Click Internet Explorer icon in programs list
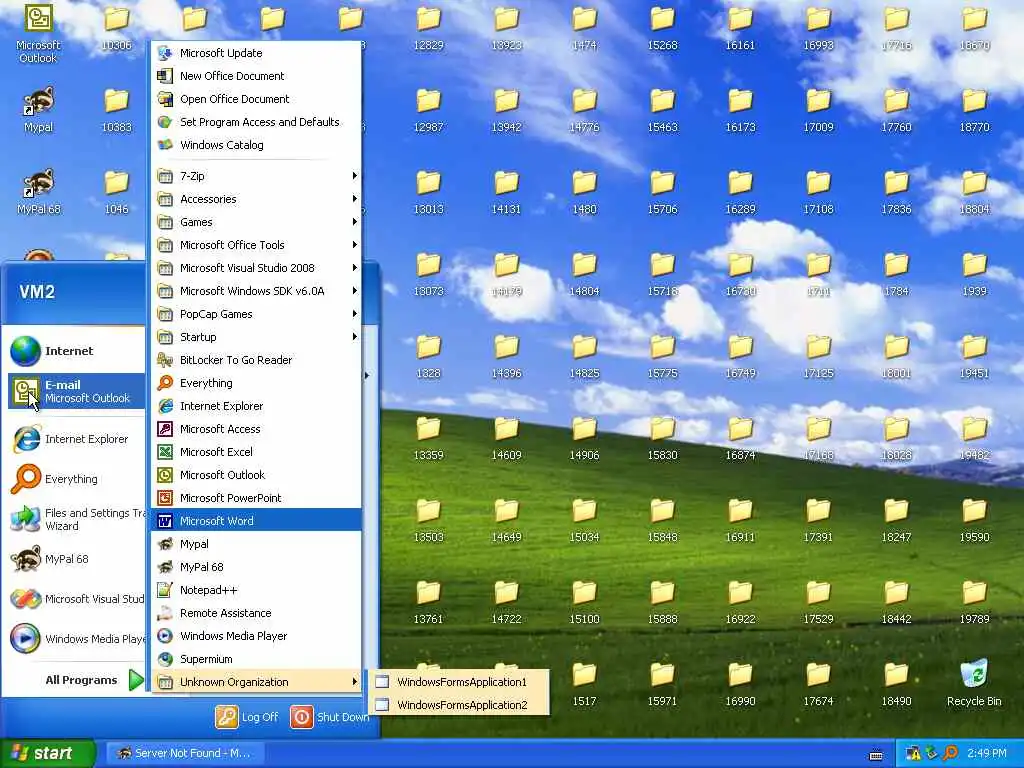The image size is (1024, 768). click(165, 406)
